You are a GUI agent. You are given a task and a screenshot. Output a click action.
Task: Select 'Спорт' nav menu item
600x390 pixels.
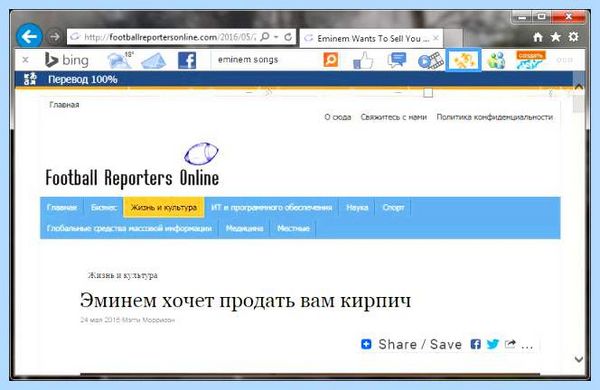coord(393,207)
